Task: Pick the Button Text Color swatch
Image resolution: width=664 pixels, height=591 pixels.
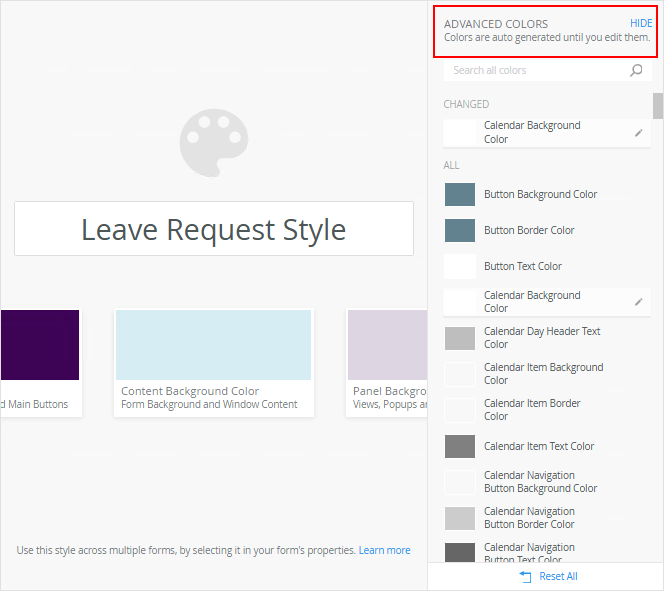Action: (x=460, y=267)
